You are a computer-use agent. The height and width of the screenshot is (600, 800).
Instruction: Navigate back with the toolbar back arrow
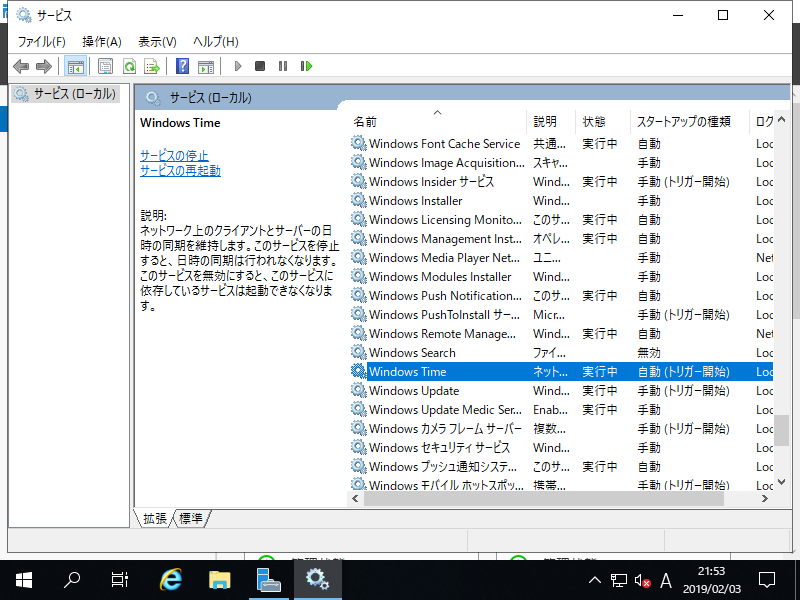click(x=21, y=66)
